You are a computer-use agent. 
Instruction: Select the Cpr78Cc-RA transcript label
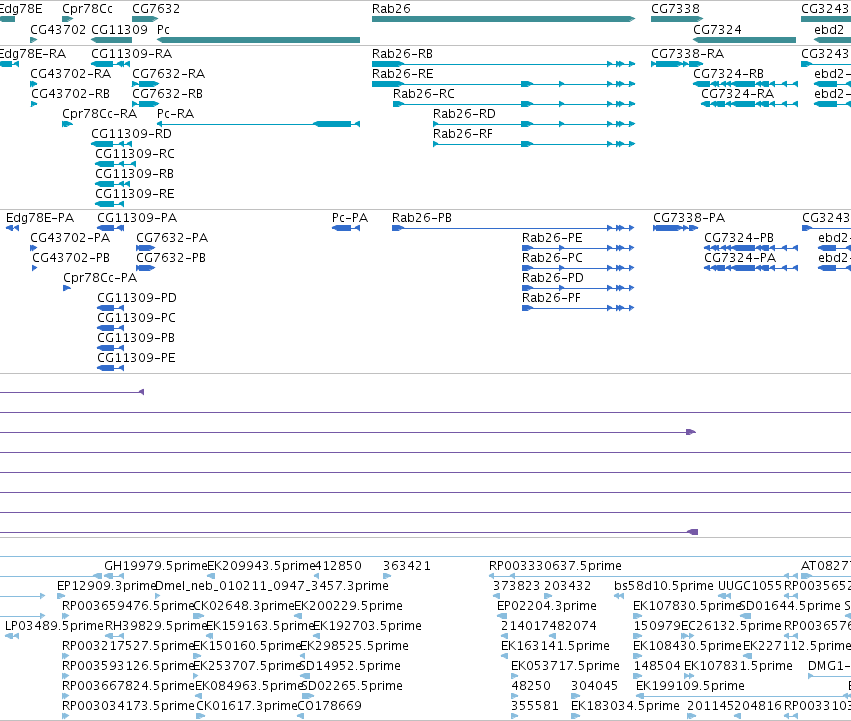(99, 114)
